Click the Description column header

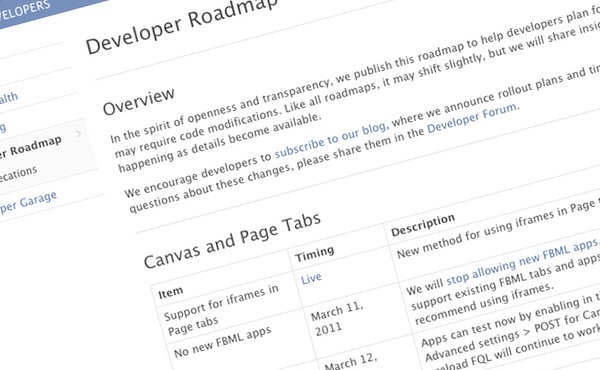[x=423, y=225]
